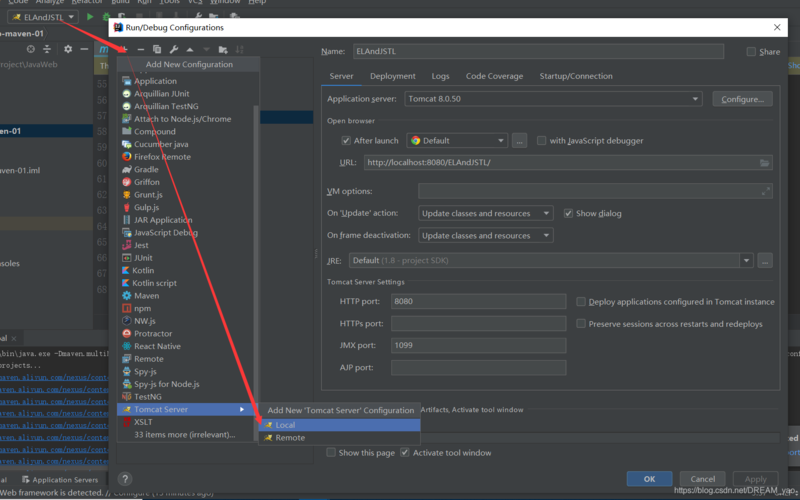Click the HTTPs port field

[x=479, y=323]
